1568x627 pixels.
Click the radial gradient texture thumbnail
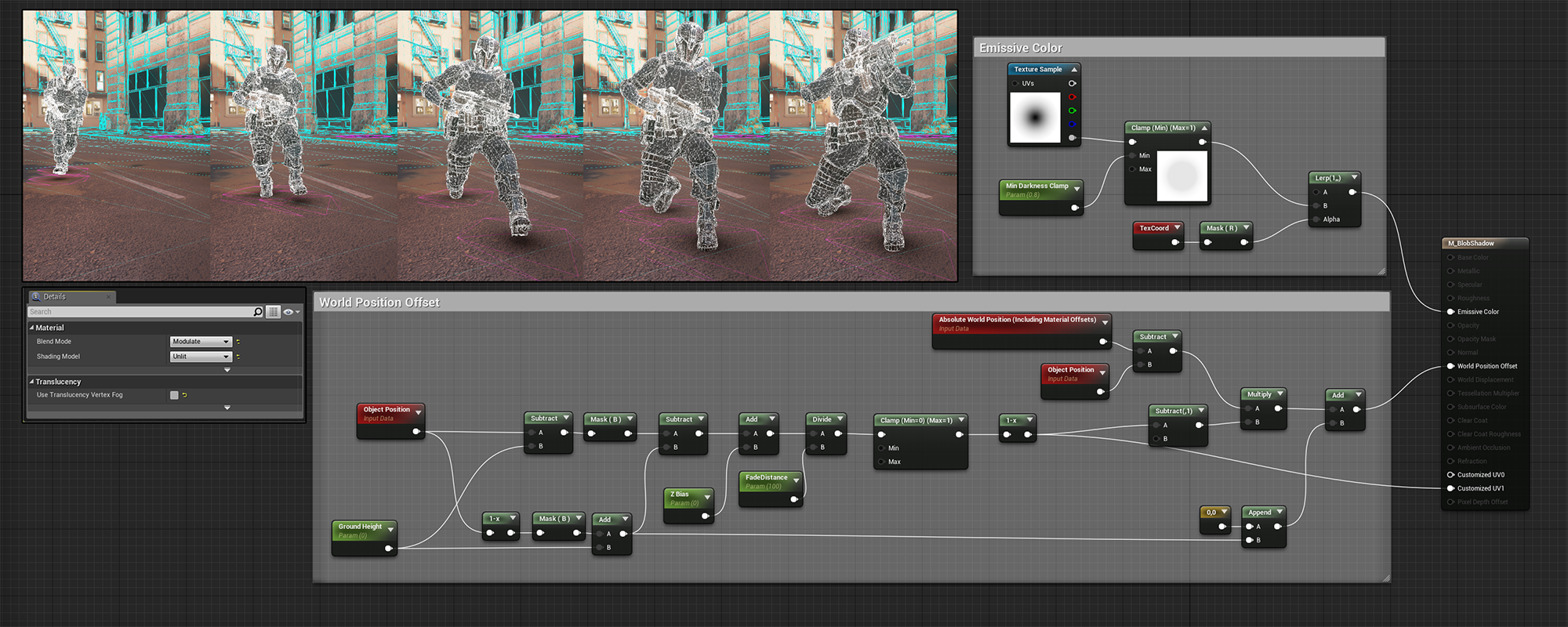point(1035,118)
